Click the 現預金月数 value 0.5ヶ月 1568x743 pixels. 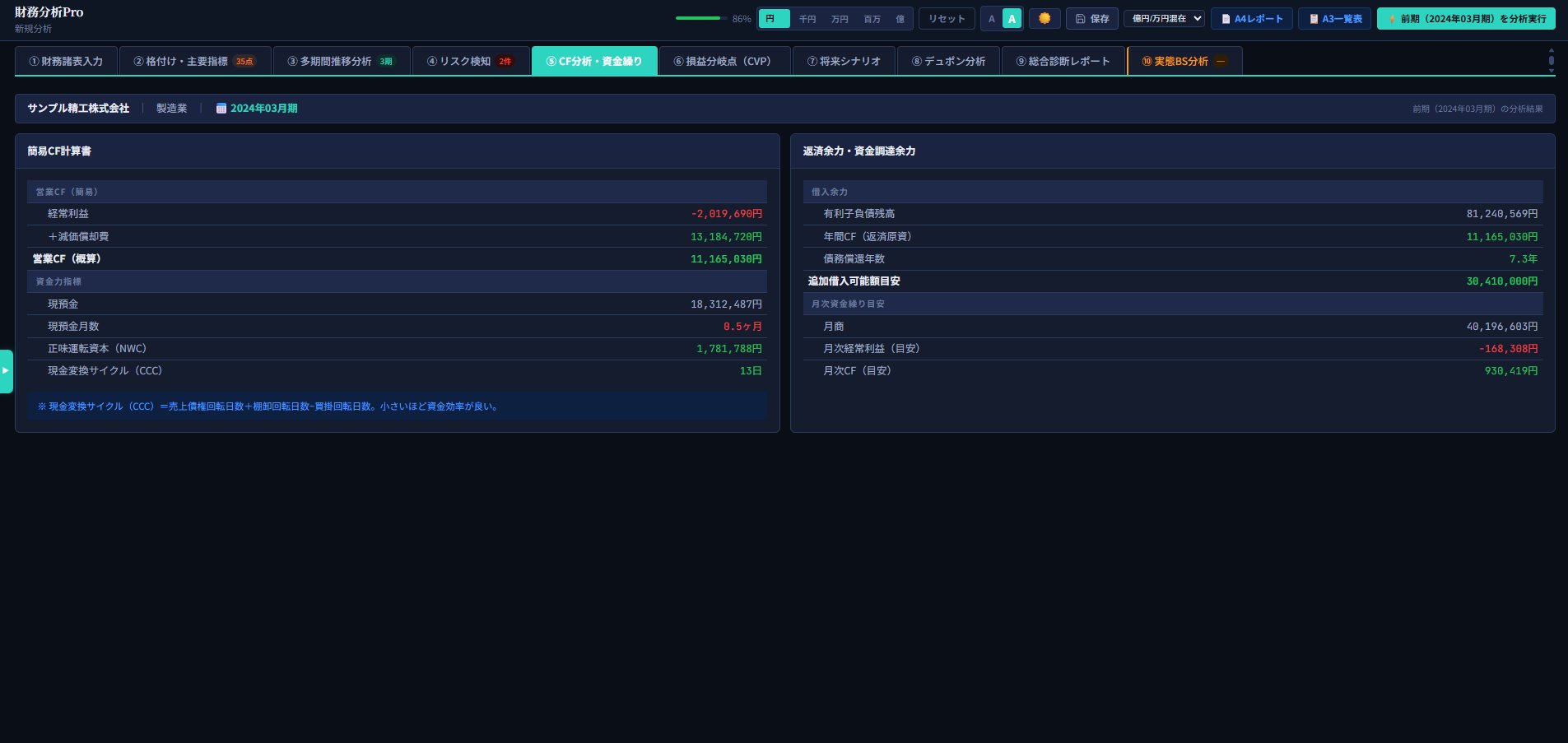tap(743, 327)
